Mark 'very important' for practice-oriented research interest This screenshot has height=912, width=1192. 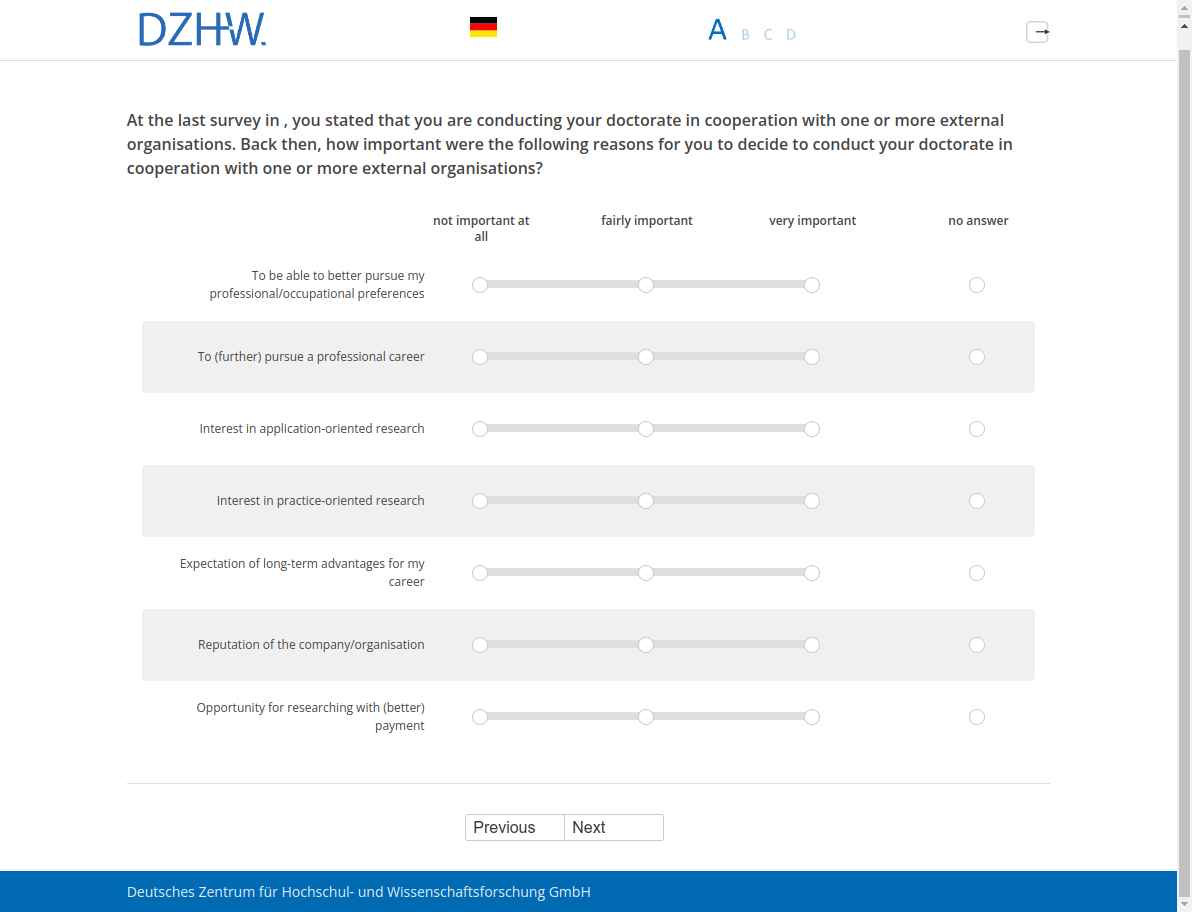click(812, 501)
